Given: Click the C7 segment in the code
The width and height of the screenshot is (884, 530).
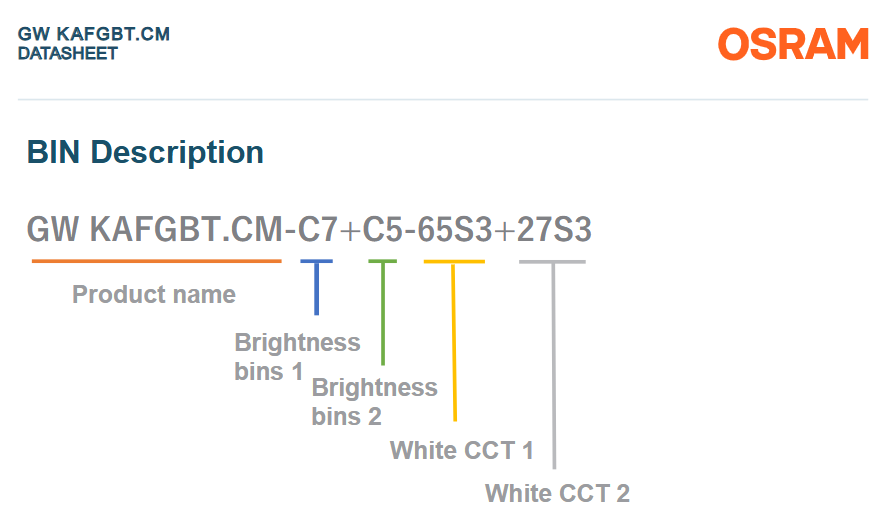Looking at the screenshot, I should 317,229.
